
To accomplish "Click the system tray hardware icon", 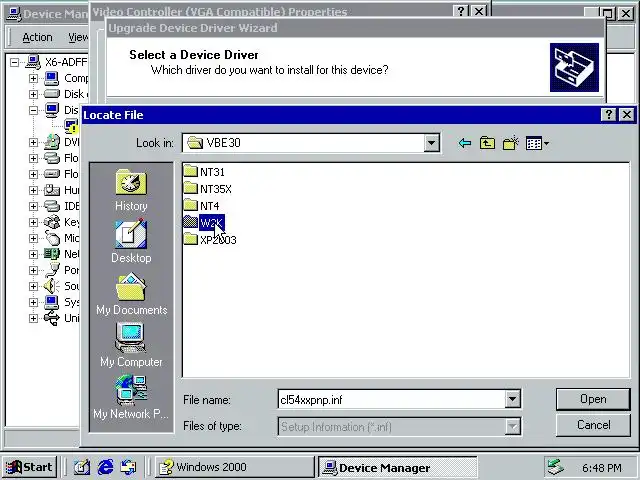I will point(556,467).
